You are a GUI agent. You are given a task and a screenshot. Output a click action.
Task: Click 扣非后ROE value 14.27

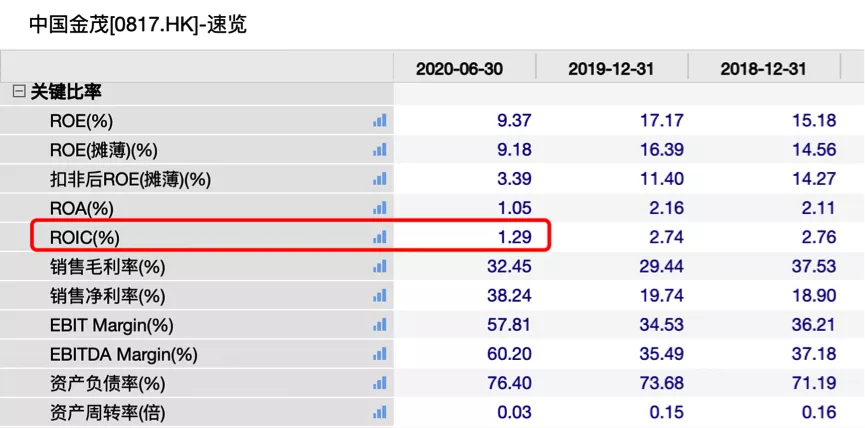pos(812,179)
